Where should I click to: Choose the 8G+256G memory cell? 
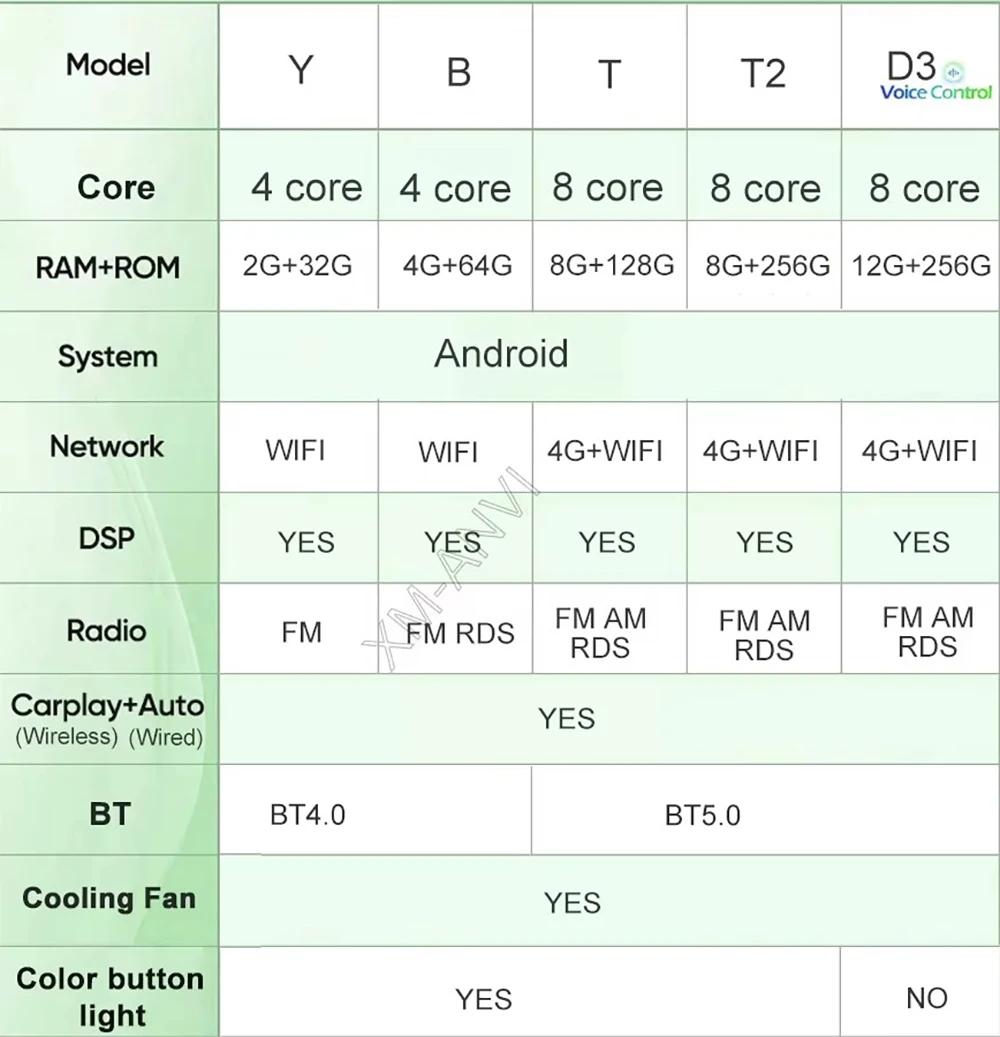(765, 266)
